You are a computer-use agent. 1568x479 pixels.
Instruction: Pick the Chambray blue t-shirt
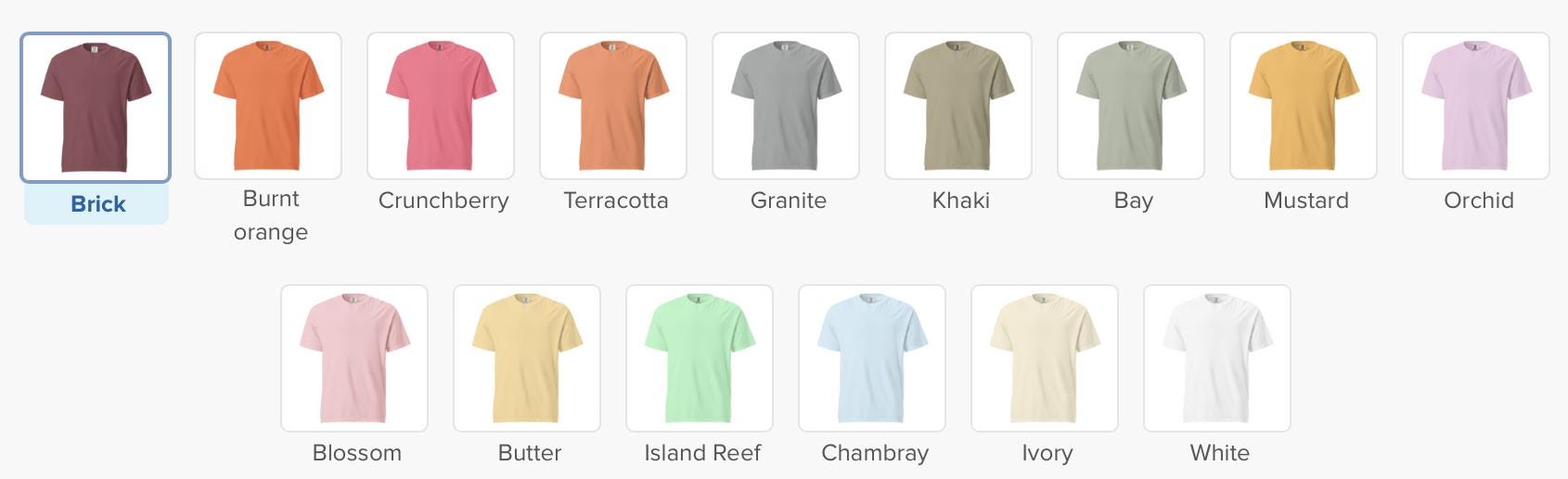[x=872, y=358]
